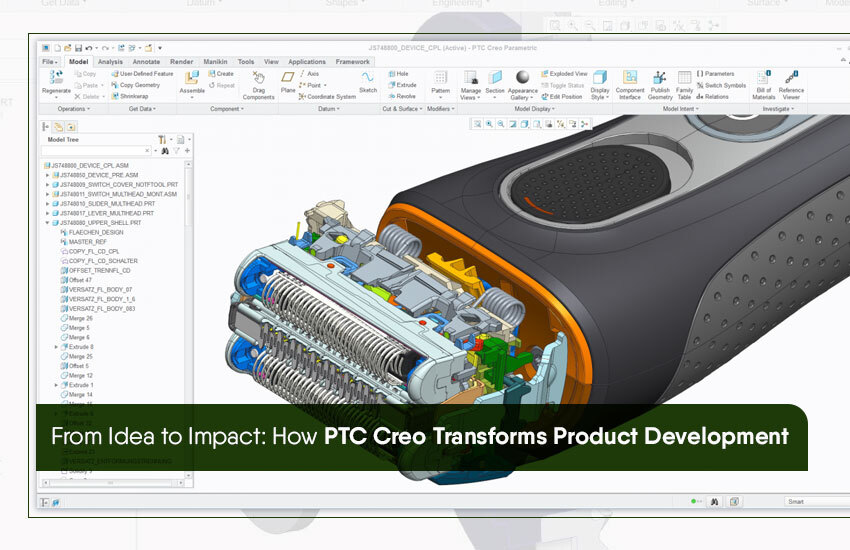
Task: Open the Appearance Gallery sphere icon
Action: (523, 77)
